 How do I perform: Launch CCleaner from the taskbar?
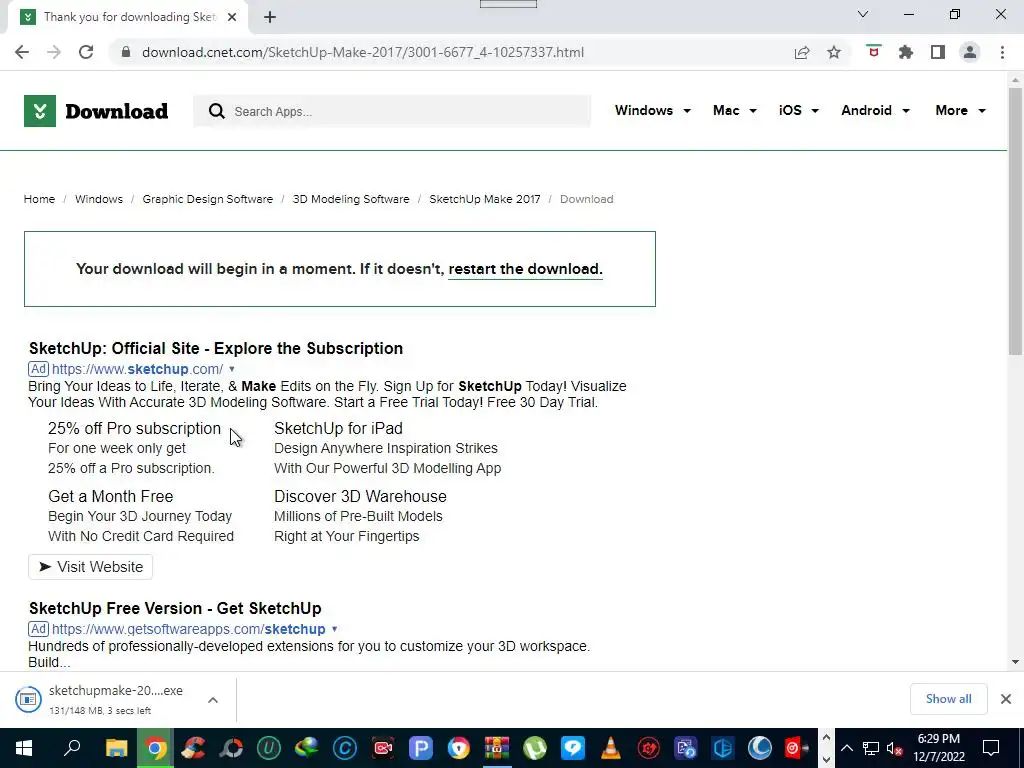click(x=193, y=748)
